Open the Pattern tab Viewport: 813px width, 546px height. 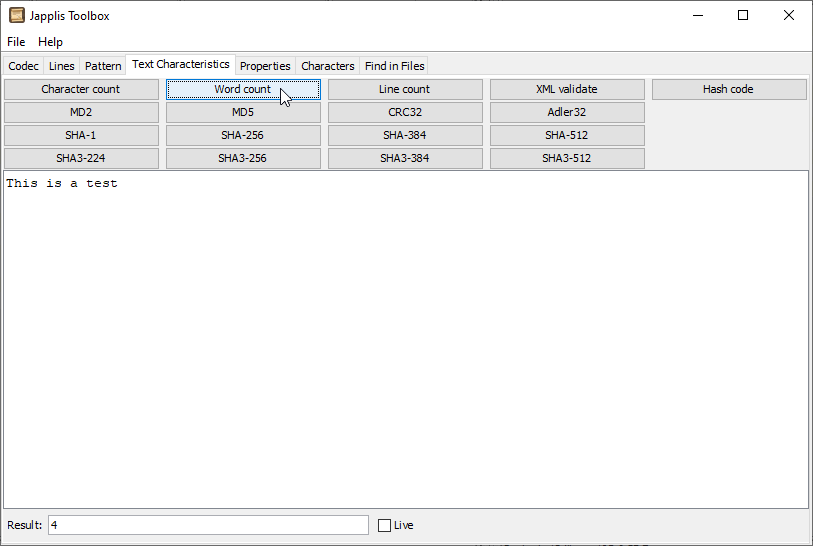coord(103,66)
